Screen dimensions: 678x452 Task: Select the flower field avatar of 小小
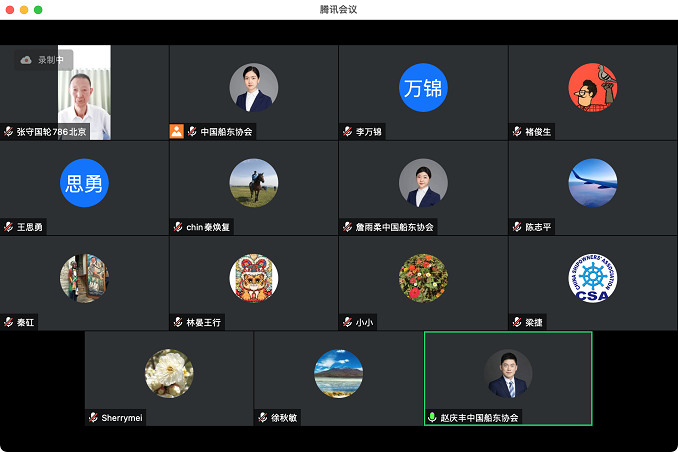pyautogui.click(x=423, y=278)
